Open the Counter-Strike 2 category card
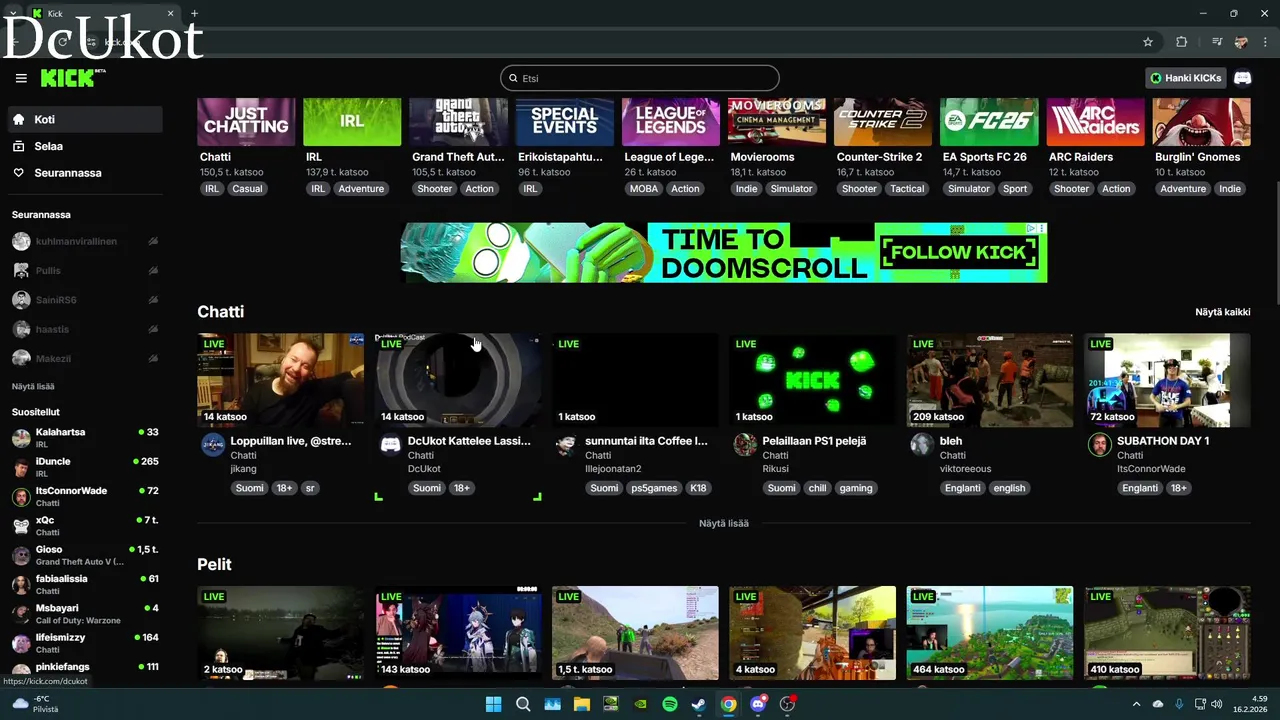This screenshot has width=1280, height=720. pyautogui.click(x=883, y=122)
